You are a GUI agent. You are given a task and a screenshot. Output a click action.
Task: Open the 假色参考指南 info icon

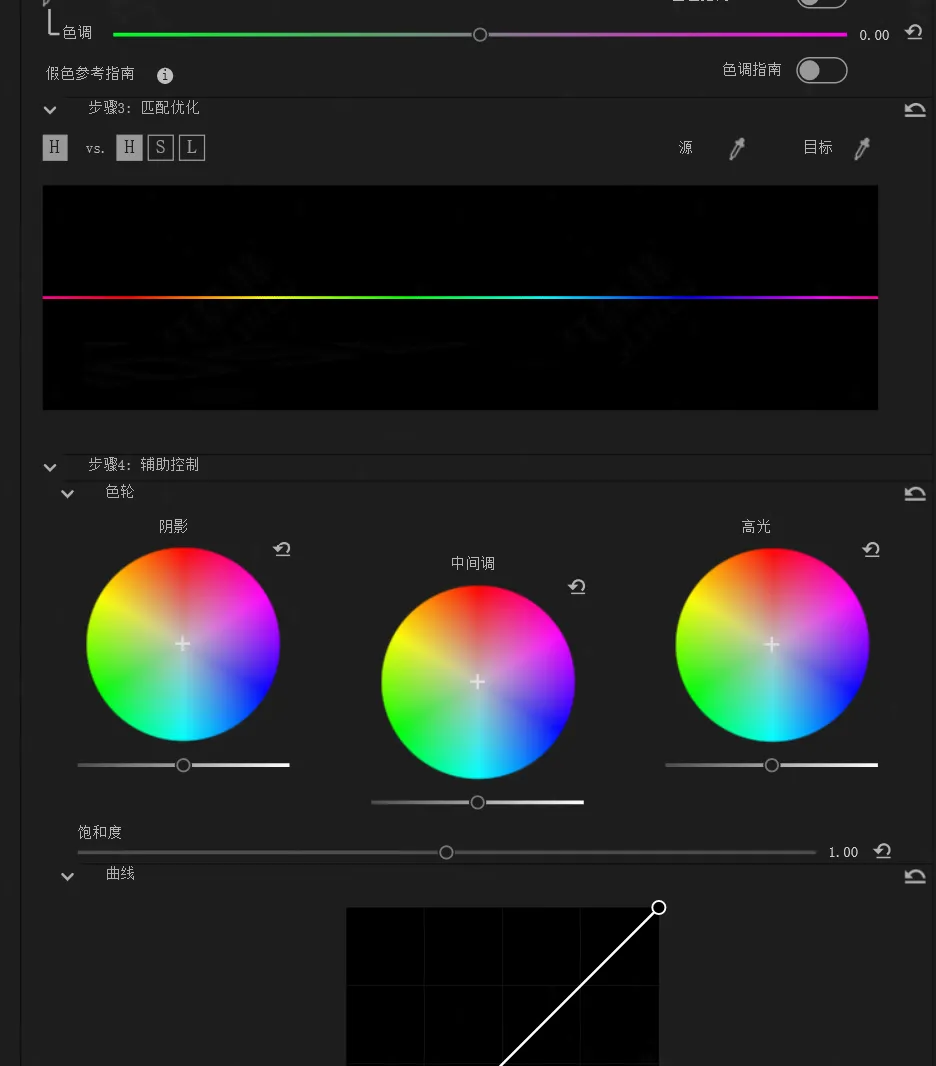165,76
